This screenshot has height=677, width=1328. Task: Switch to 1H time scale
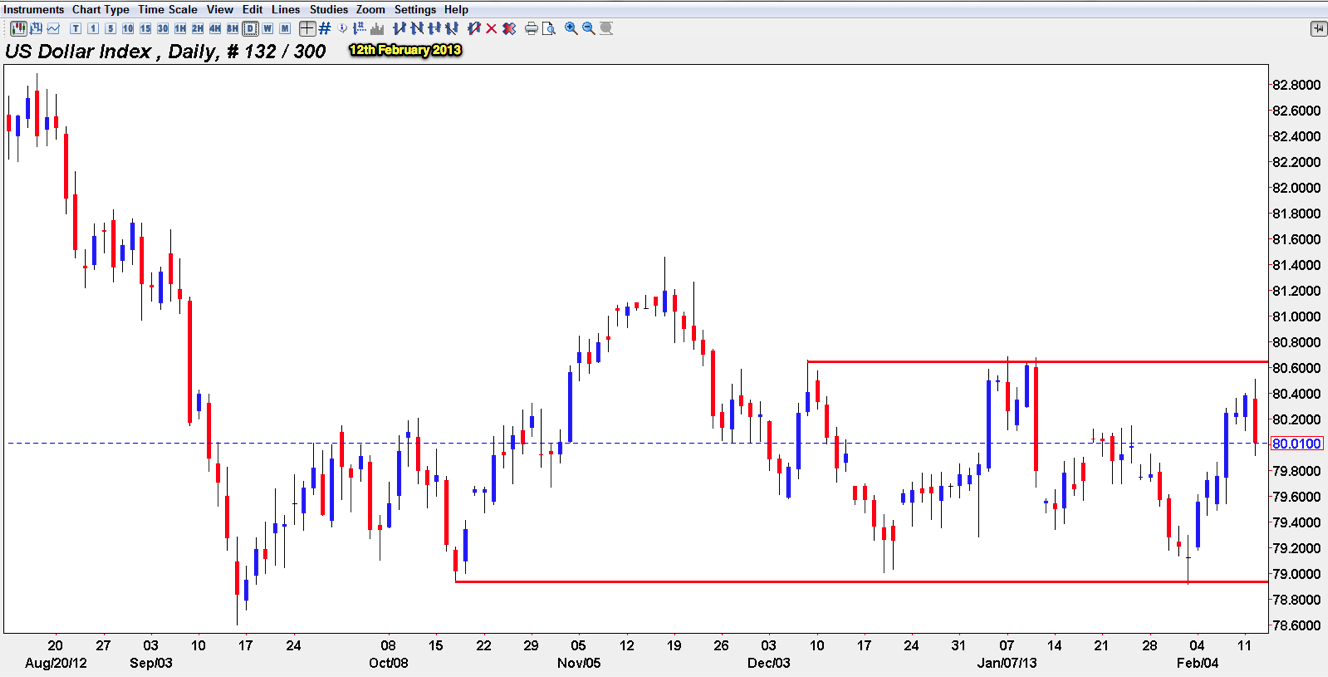180,28
